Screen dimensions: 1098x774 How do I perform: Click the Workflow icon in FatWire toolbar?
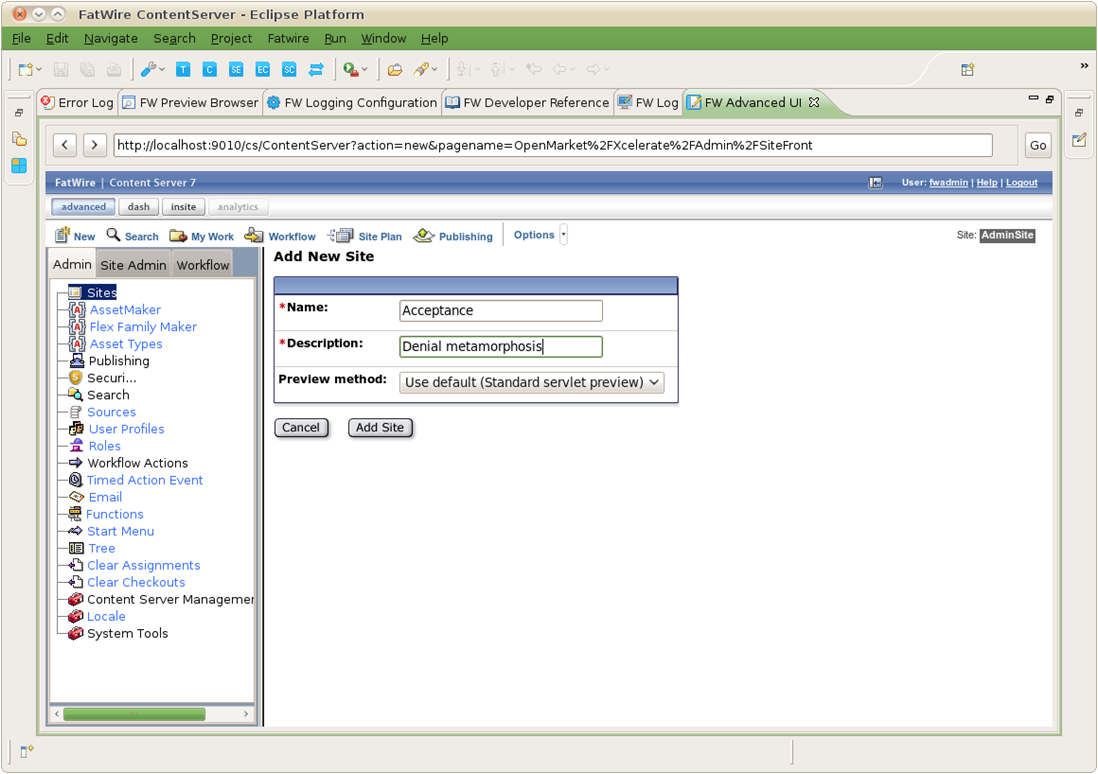(x=253, y=235)
